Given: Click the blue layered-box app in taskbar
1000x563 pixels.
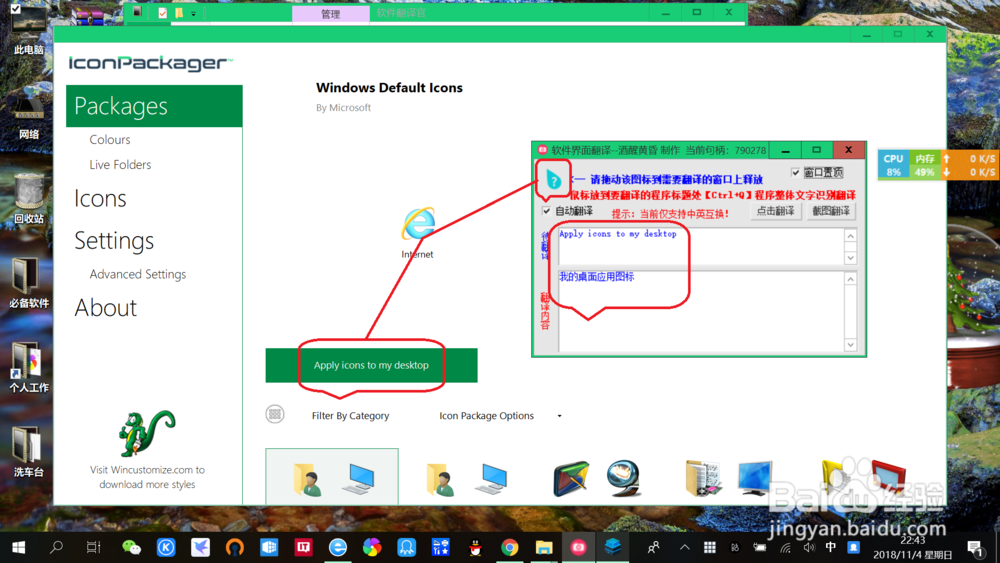Looking at the screenshot, I should coord(613,547).
